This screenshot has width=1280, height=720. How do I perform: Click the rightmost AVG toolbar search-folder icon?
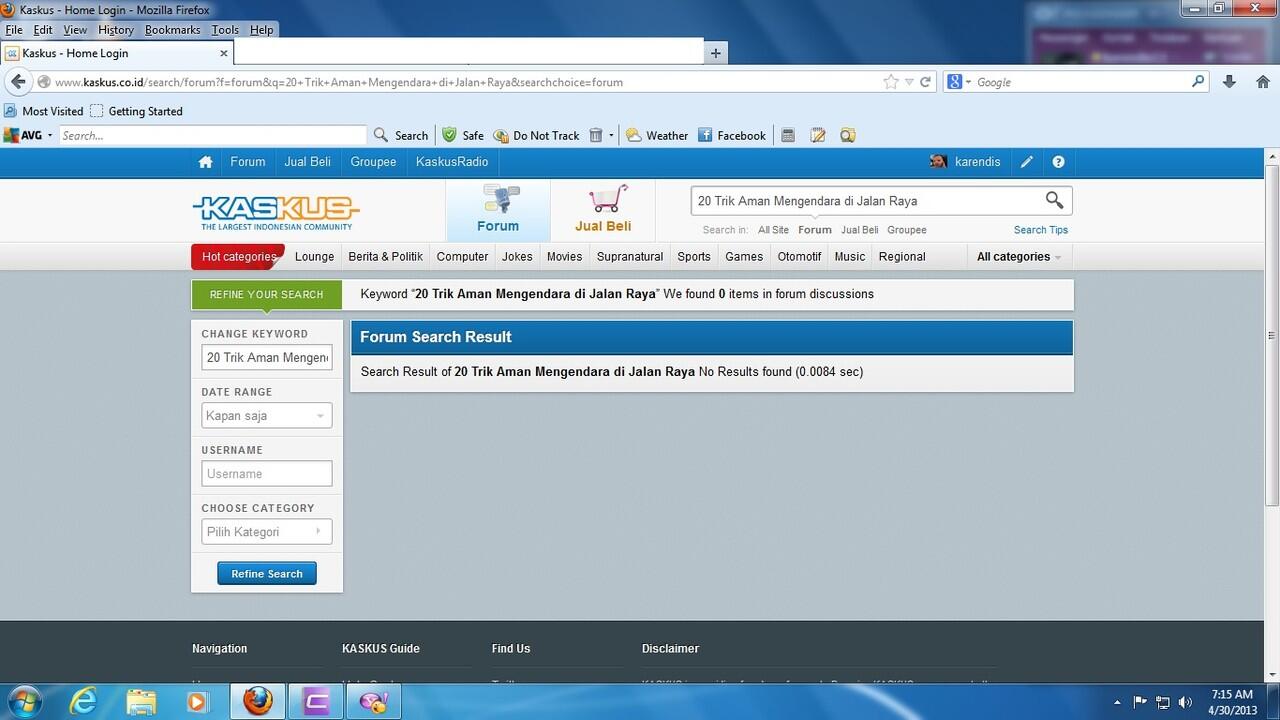pos(848,135)
